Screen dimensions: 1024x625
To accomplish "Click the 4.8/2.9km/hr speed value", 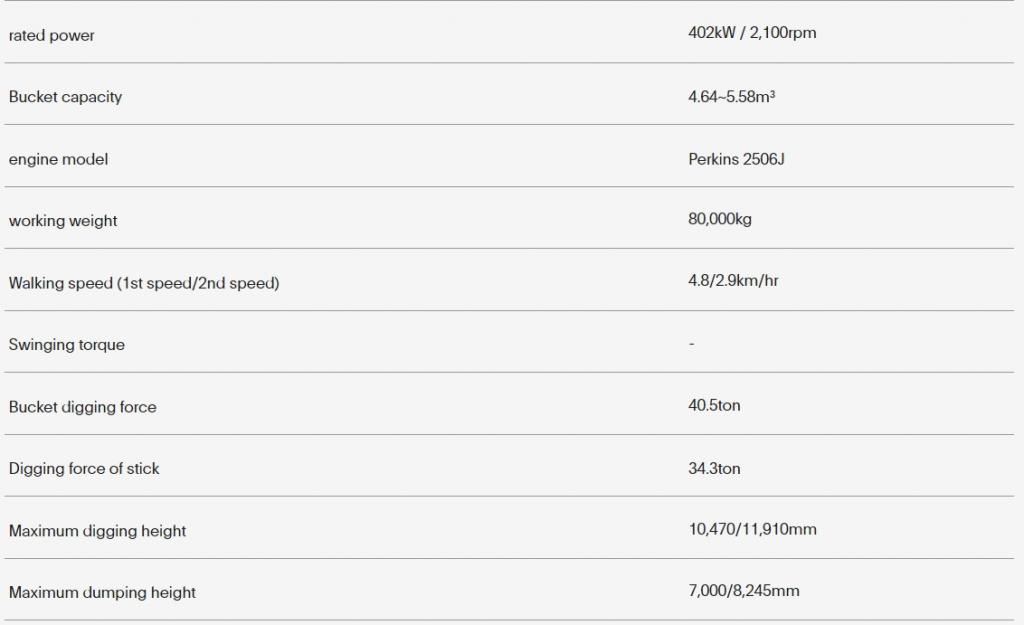I will (x=733, y=280).
